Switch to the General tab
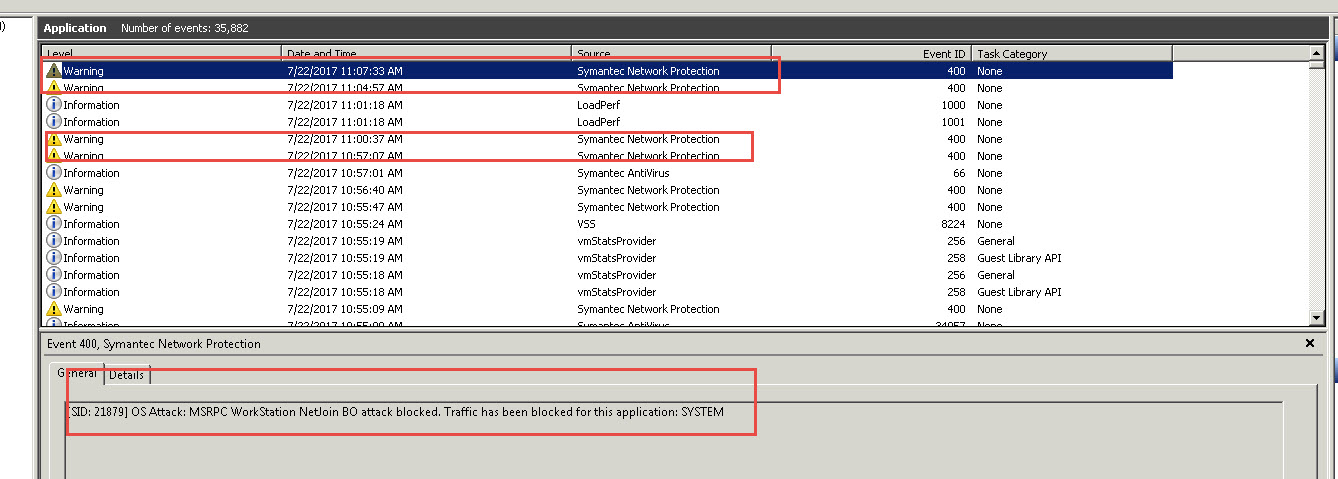Screen dimensions: 1338x479 pyautogui.click(x=77, y=373)
